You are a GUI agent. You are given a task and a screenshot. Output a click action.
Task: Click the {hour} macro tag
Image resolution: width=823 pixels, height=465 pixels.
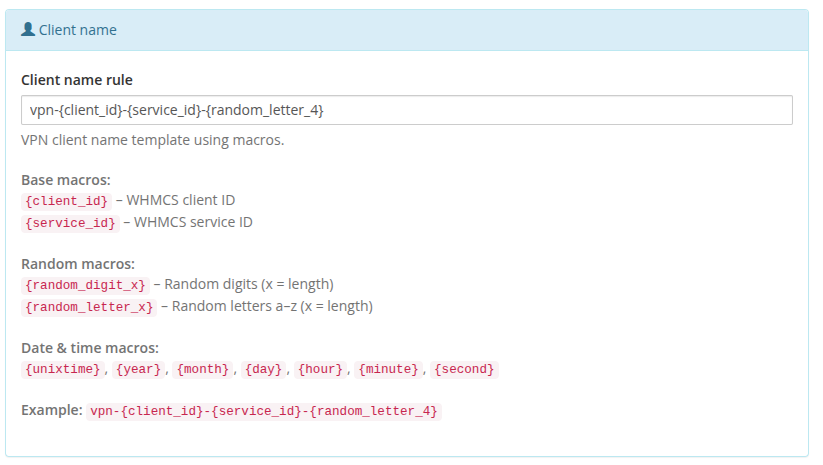(x=321, y=370)
